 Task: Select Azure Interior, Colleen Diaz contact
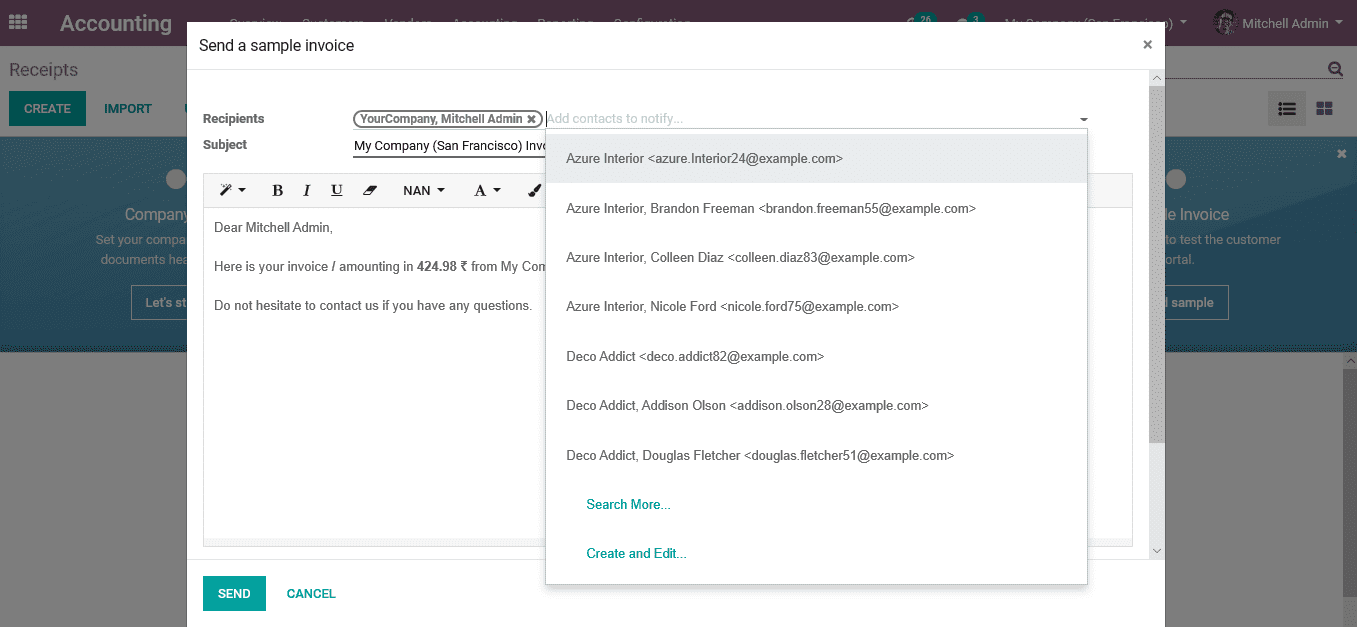point(816,257)
